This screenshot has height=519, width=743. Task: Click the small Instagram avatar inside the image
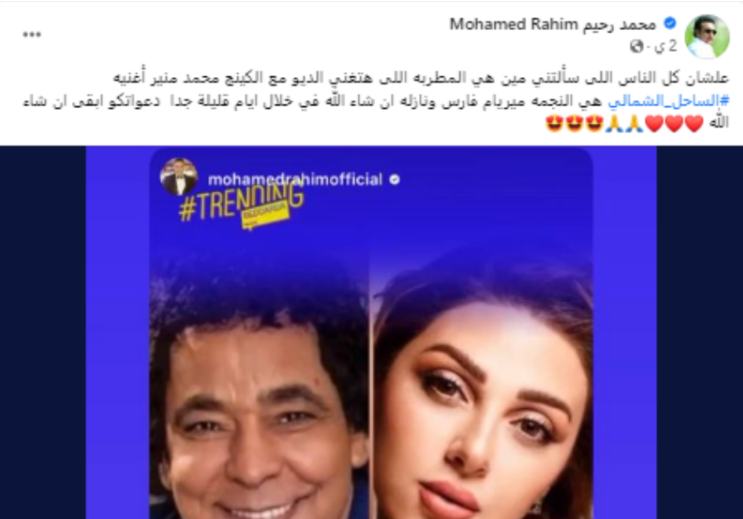coord(179,176)
